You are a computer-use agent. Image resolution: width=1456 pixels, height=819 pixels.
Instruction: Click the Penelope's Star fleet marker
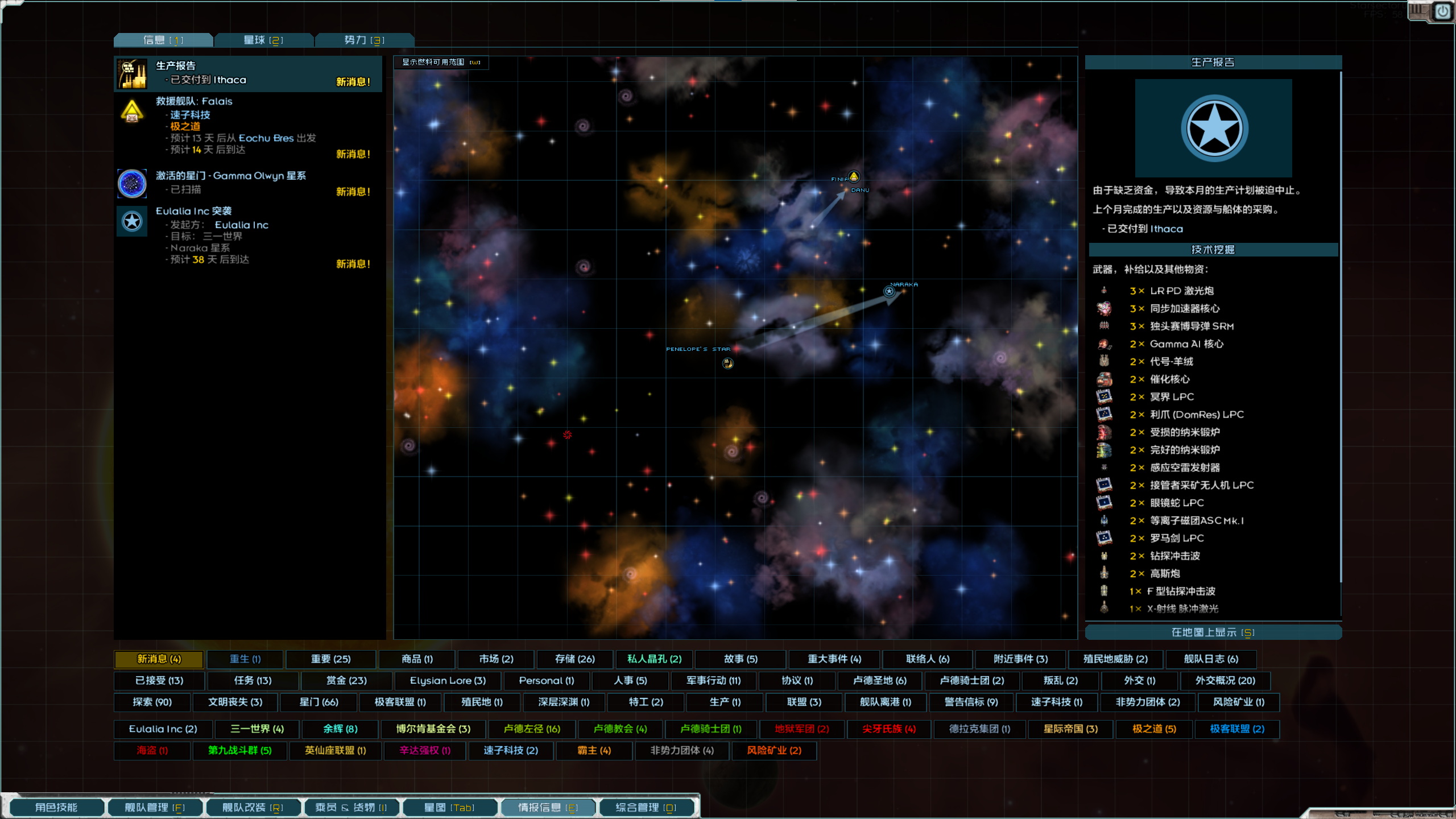pyautogui.click(x=727, y=363)
